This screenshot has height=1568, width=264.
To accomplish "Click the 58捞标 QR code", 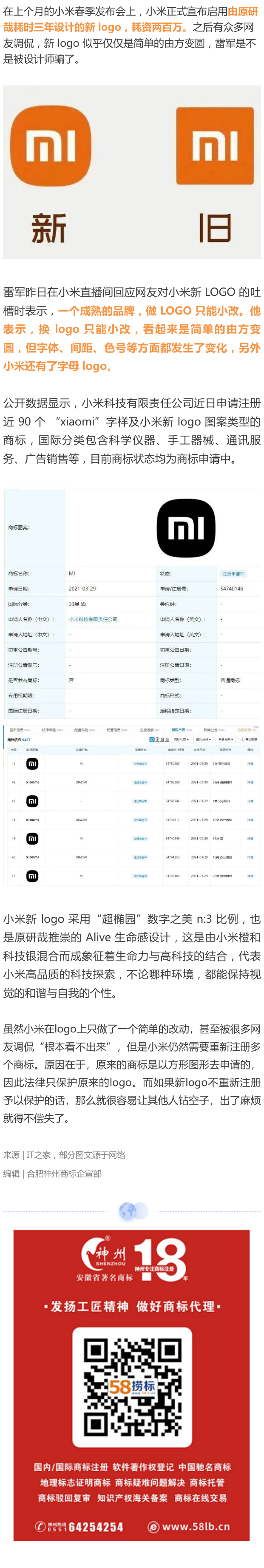I will click(x=132, y=1387).
